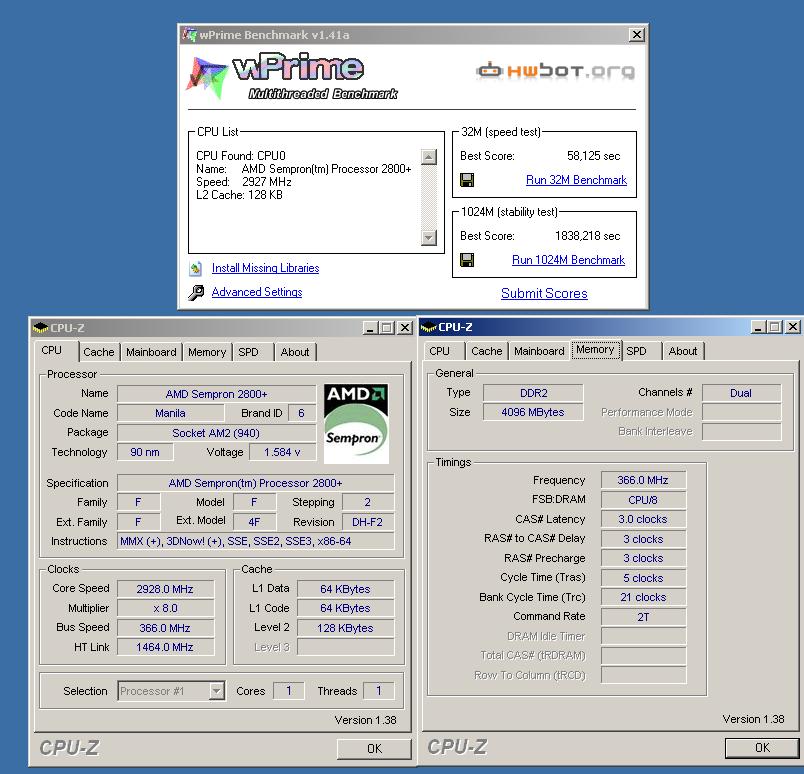
Task: Click the Revision DH-F2 field
Action: (368, 522)
